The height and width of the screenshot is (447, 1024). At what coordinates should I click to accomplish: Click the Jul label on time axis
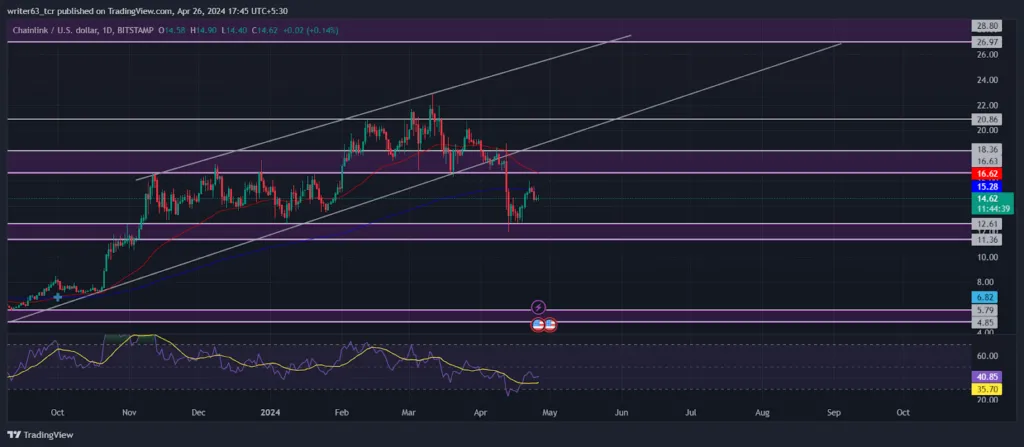691,413
